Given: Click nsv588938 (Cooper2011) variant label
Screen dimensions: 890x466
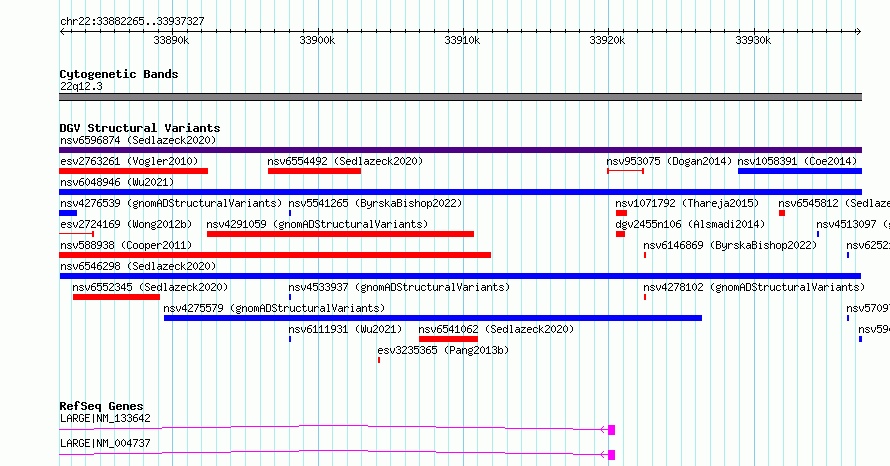Looking at the screenshot, I should pyautogui.click(x=126, y=245).
